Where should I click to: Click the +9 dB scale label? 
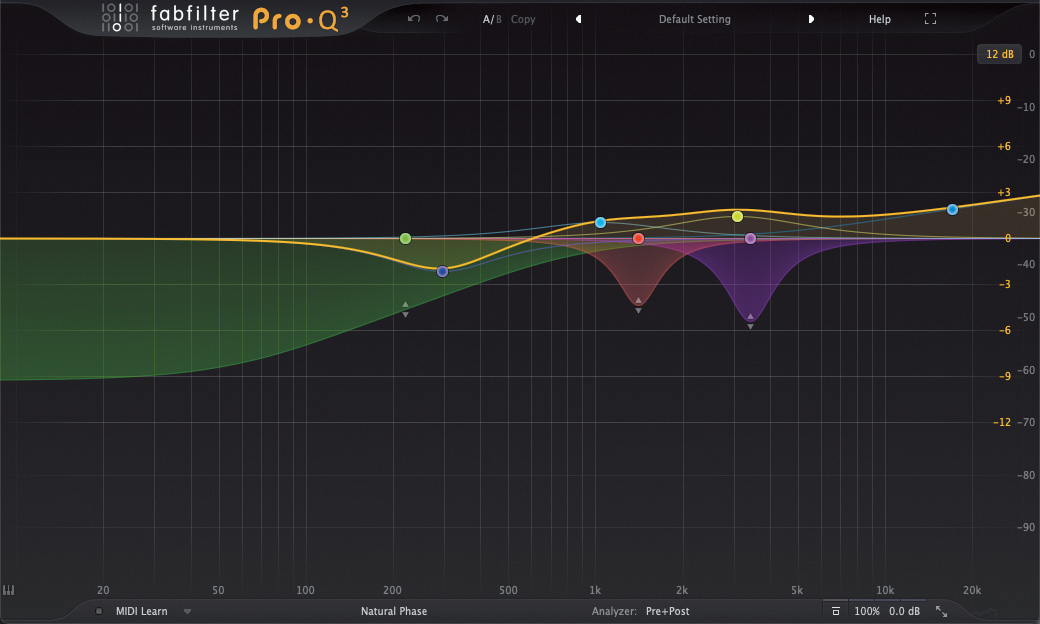click(x=1004, y=100)
